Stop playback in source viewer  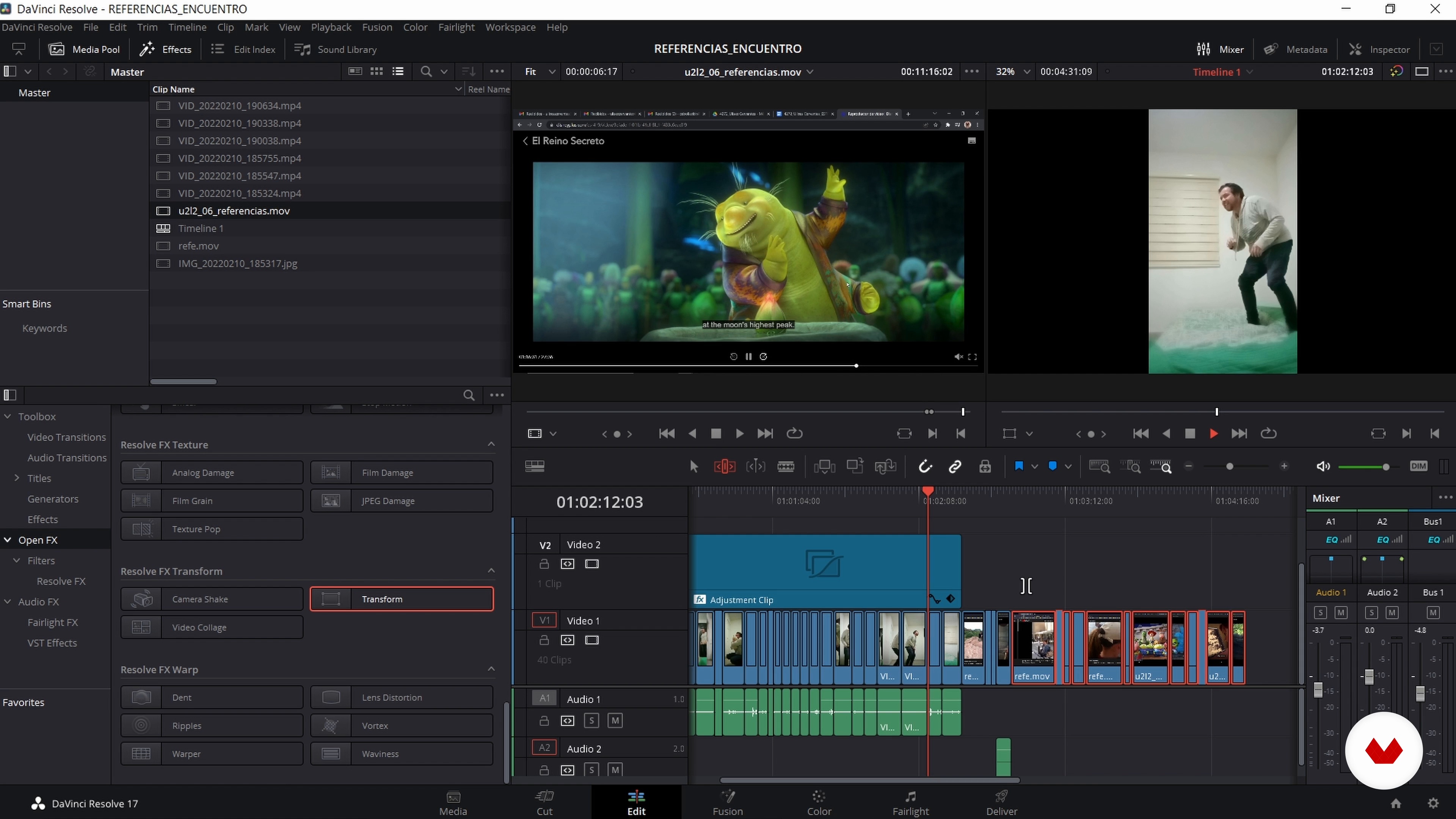pyautogui.click(x=715, y=433)
